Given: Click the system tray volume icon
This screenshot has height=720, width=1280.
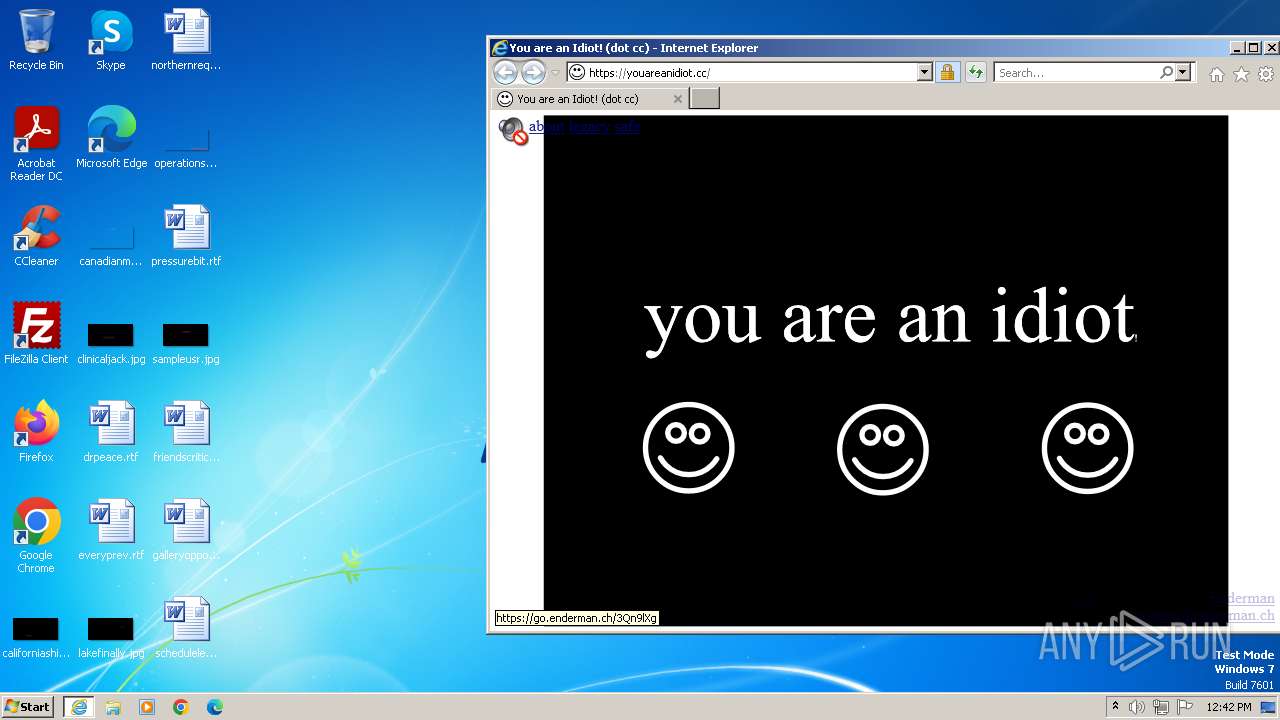Looking at the screenshot, I should tap(1137, 706).
